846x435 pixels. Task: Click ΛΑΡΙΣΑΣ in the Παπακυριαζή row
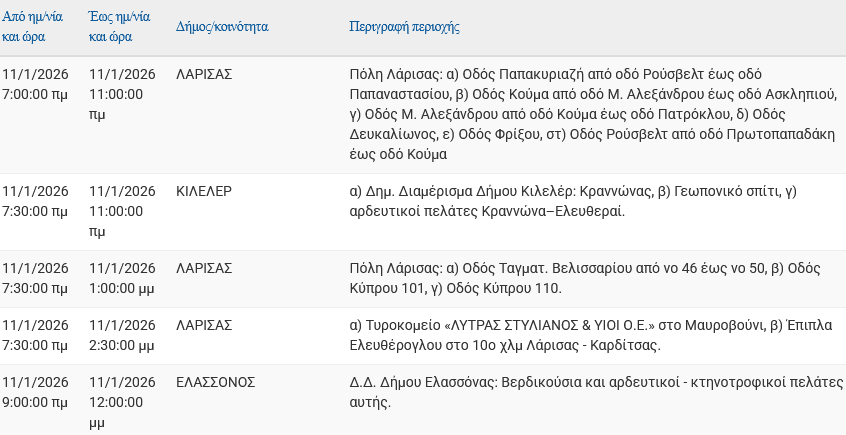(x=204, y=75)
